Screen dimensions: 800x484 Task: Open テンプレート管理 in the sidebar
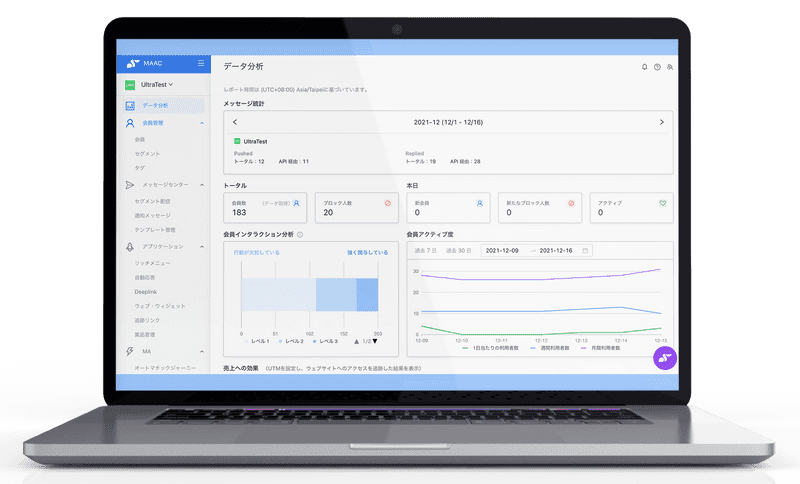click(x=155, y=230)
